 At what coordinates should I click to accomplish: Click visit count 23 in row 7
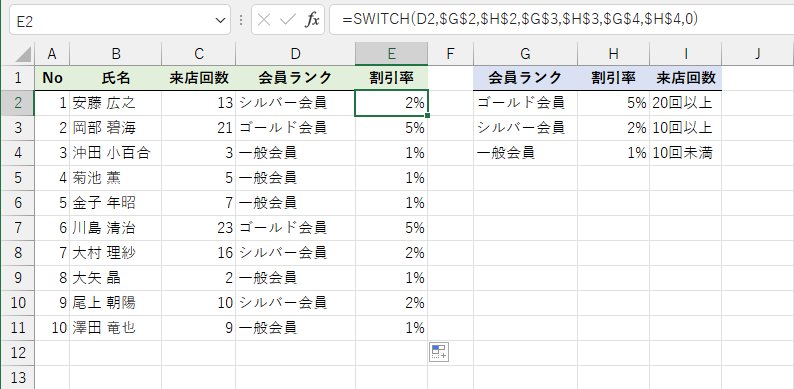click(198, 228)
